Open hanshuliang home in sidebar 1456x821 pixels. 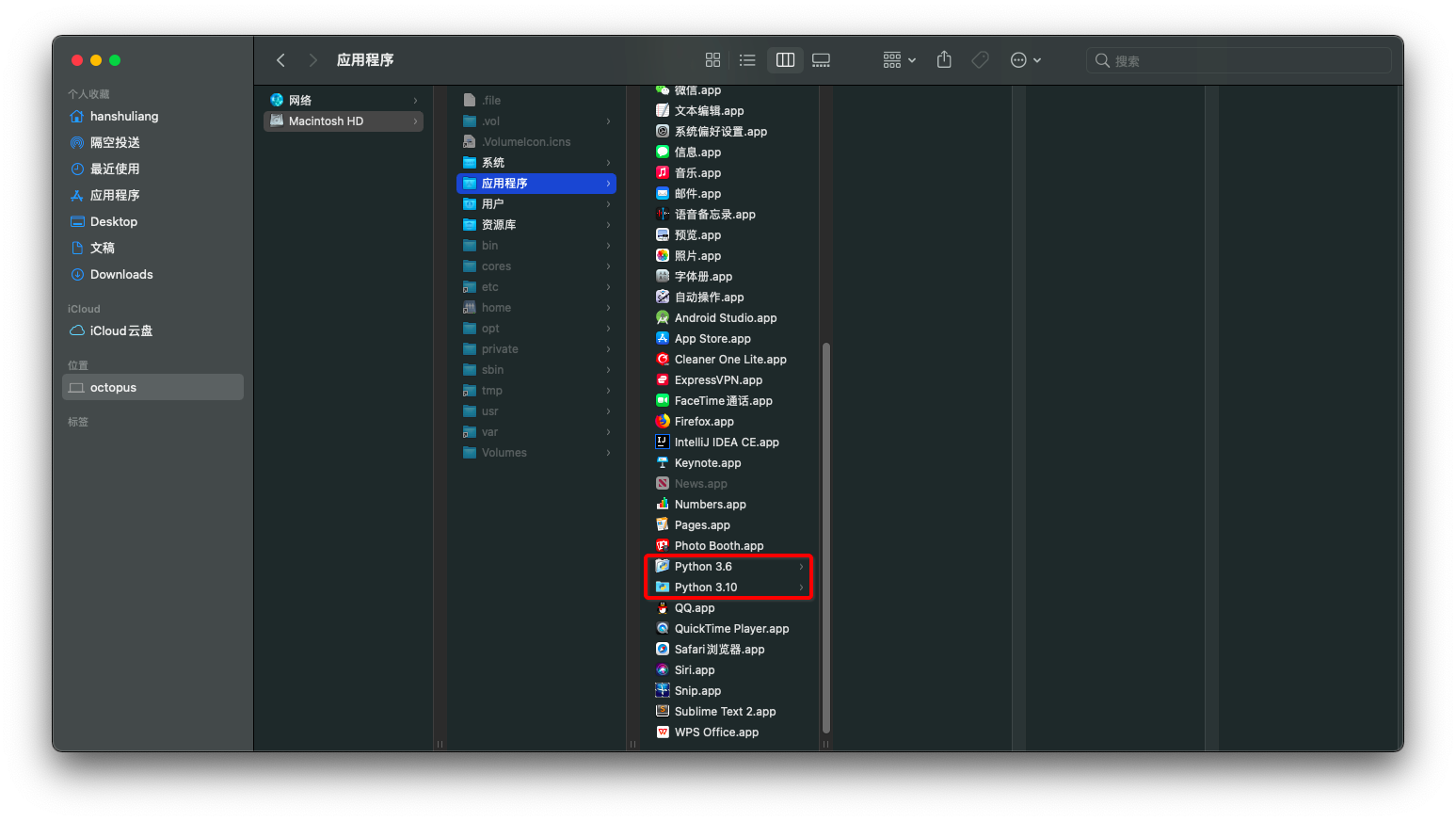152,117
